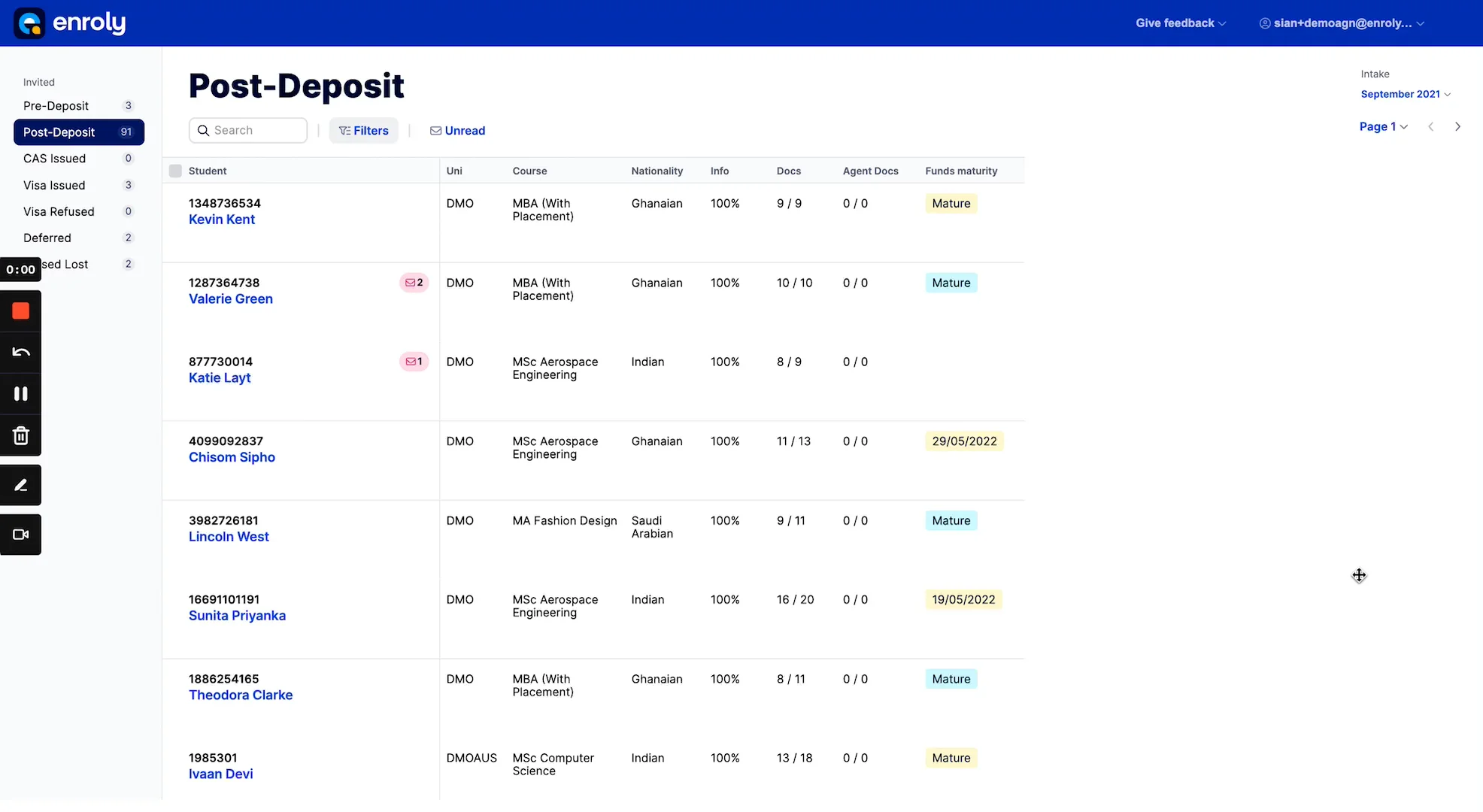This screenshot has width=1483, height=812.
Task: Open the Page 1 dropdown
Action: [1382, 127]
